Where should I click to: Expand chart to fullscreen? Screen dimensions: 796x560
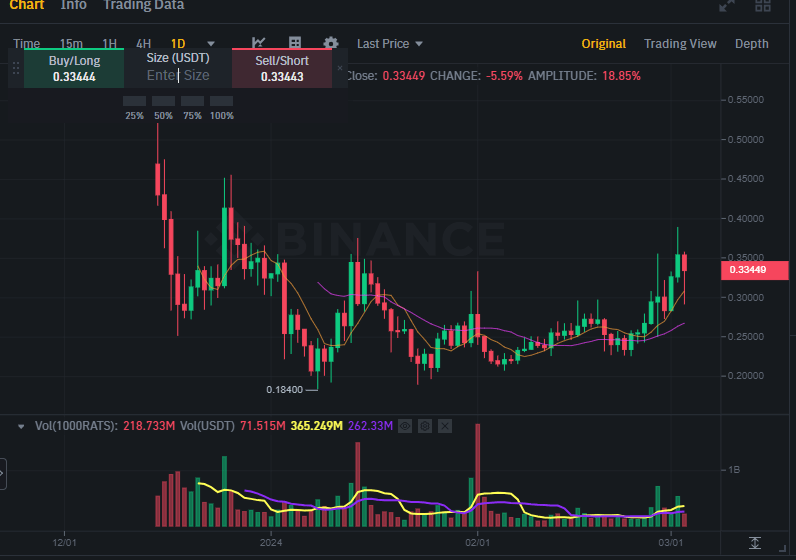pyautogui.click(x=727, y=6)
